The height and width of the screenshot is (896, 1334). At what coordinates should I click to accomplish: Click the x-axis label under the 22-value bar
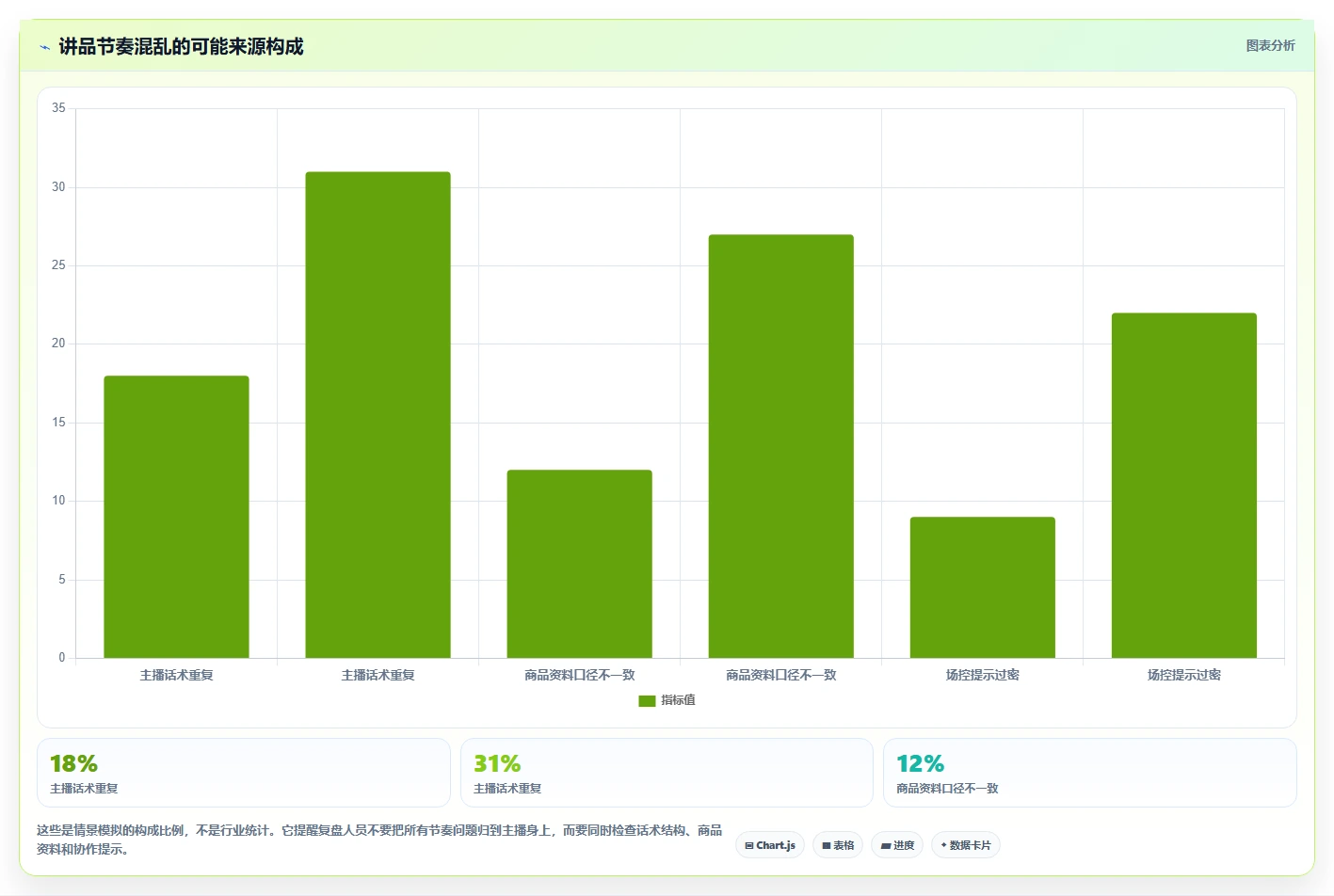pos(1183,675)
